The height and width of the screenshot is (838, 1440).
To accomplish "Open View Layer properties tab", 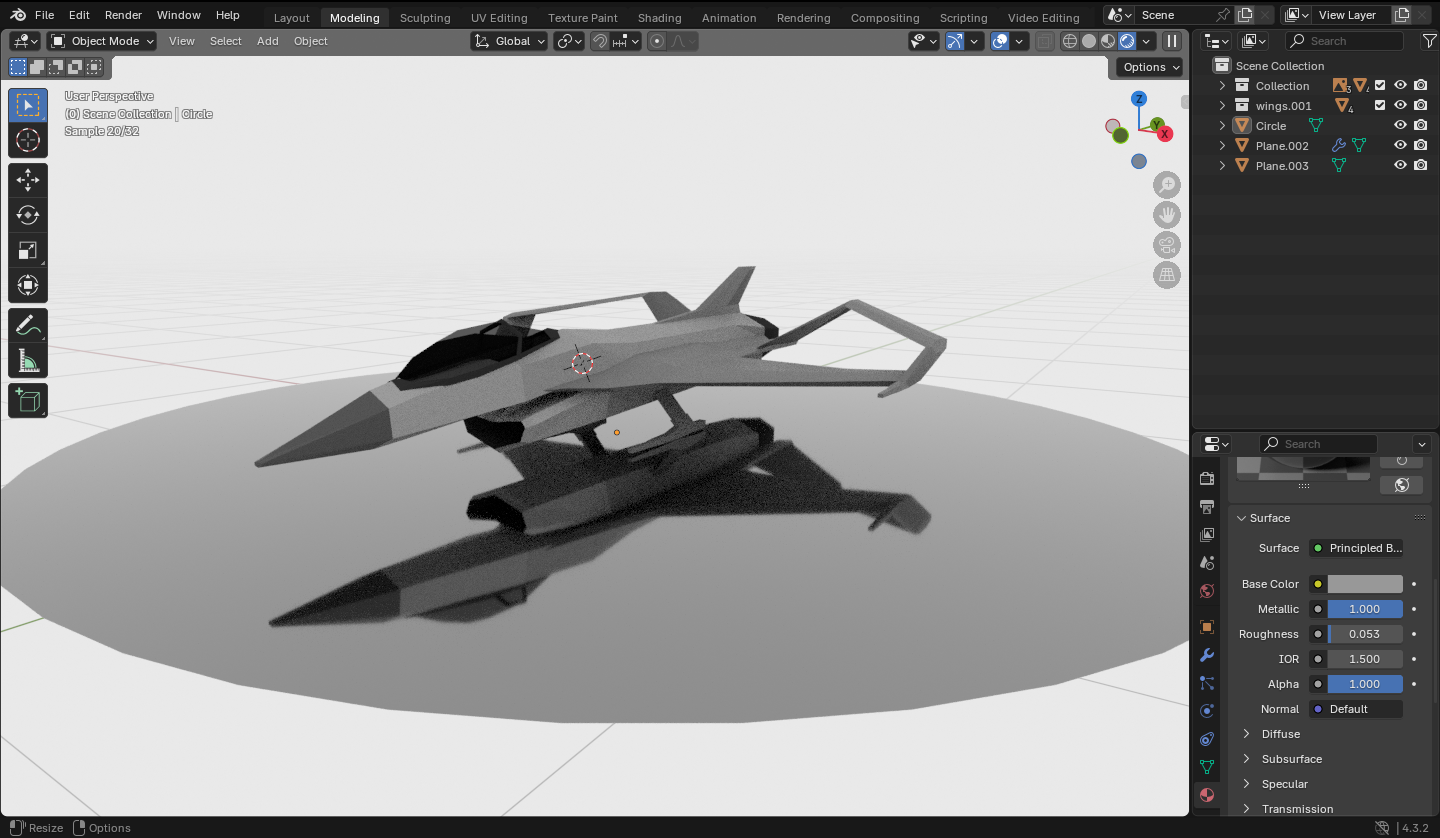I will point(1207,535).
